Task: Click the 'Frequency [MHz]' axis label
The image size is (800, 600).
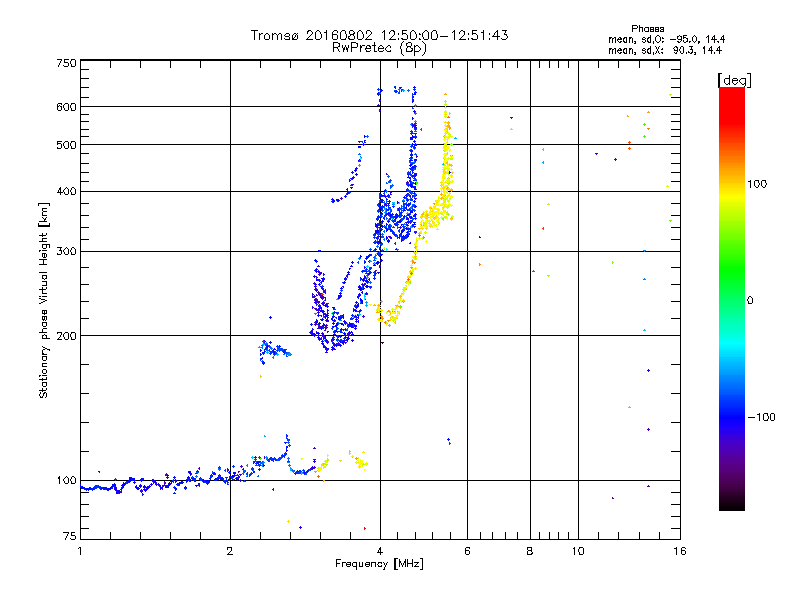Action: point(379,564)
